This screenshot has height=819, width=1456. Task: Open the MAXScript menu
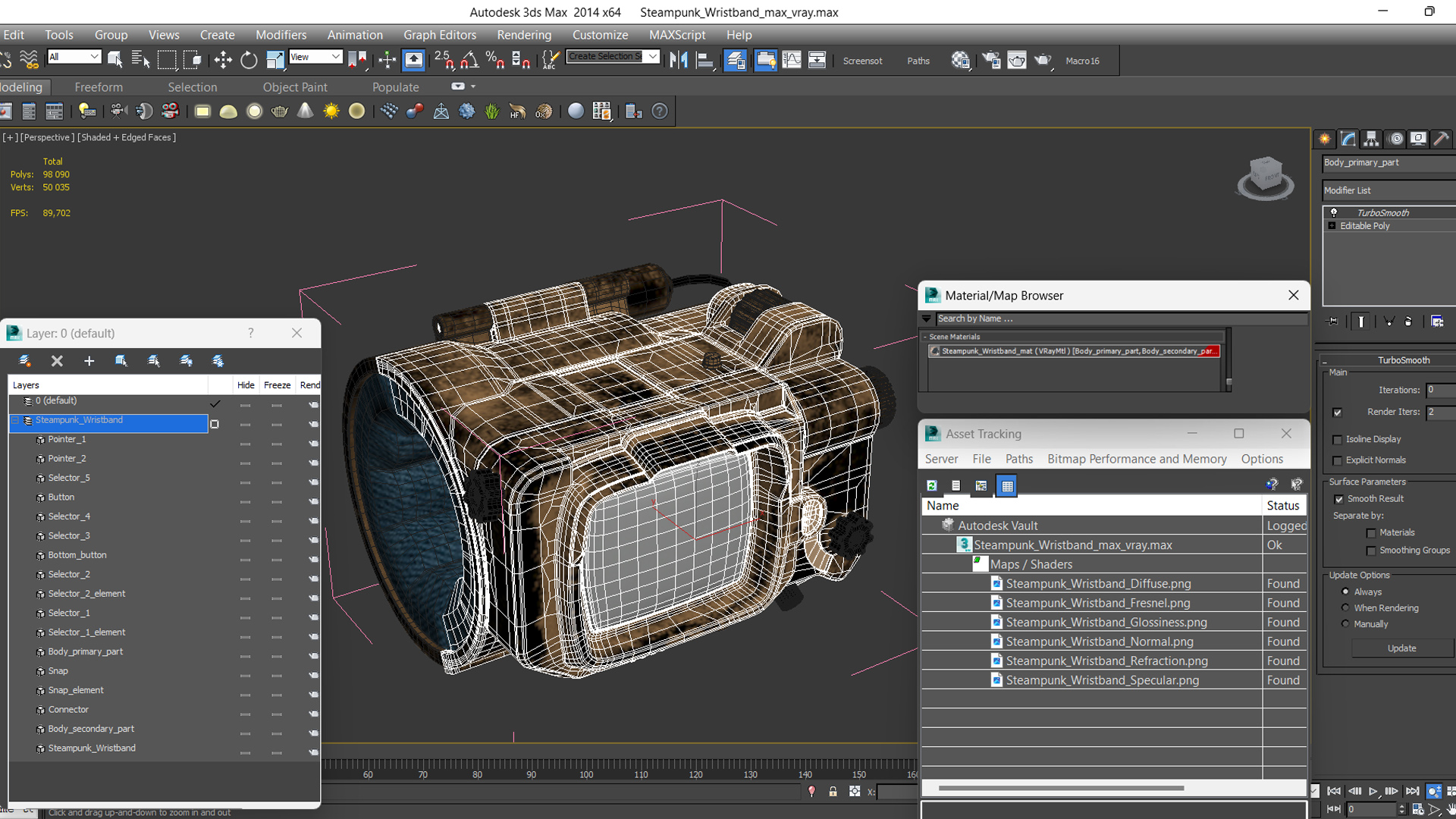(x=677, y=35)
